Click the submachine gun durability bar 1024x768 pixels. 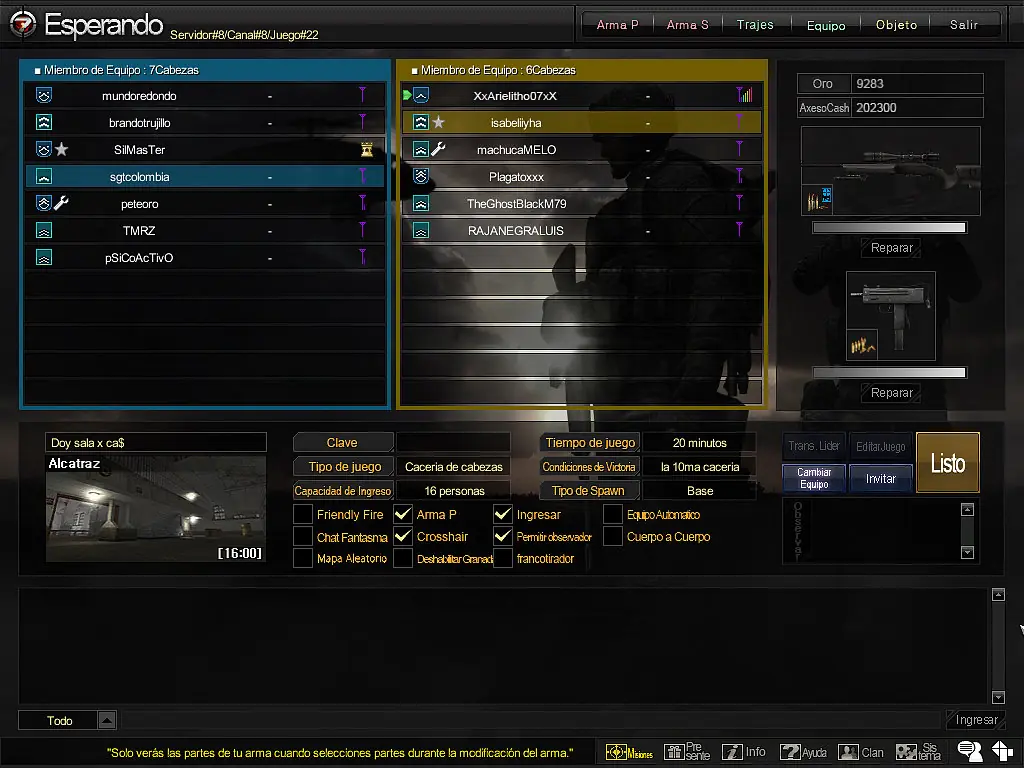pos(889,372)
